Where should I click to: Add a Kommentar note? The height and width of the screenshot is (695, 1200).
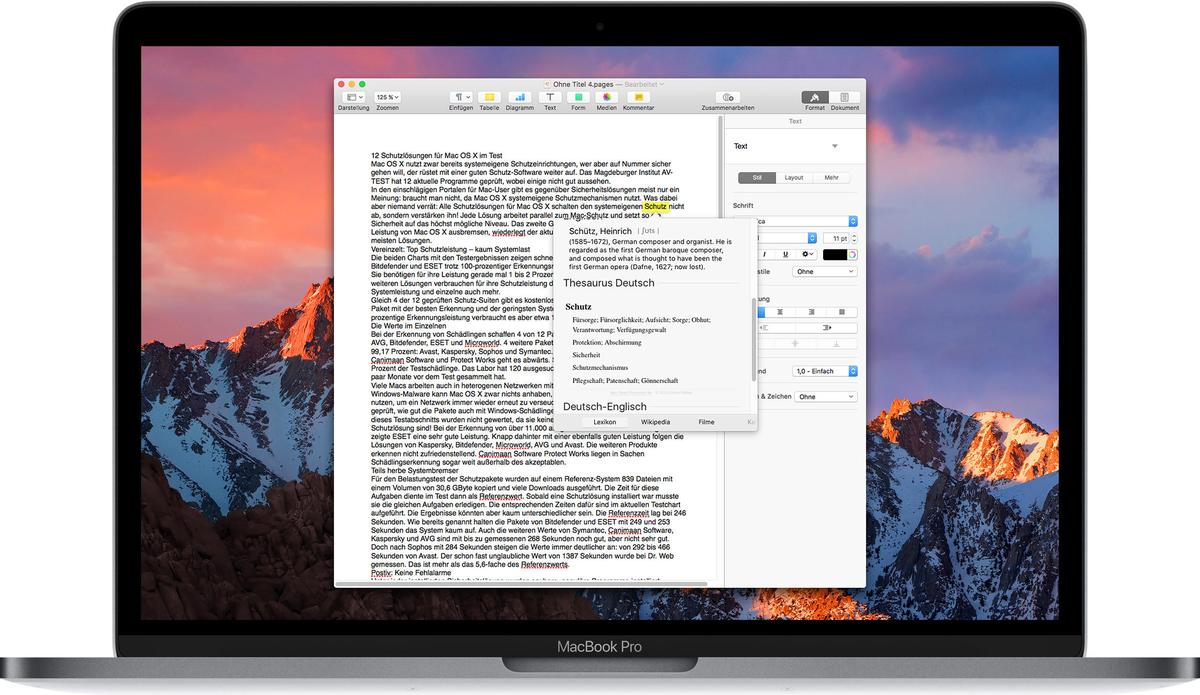click(x=638, y=97)
